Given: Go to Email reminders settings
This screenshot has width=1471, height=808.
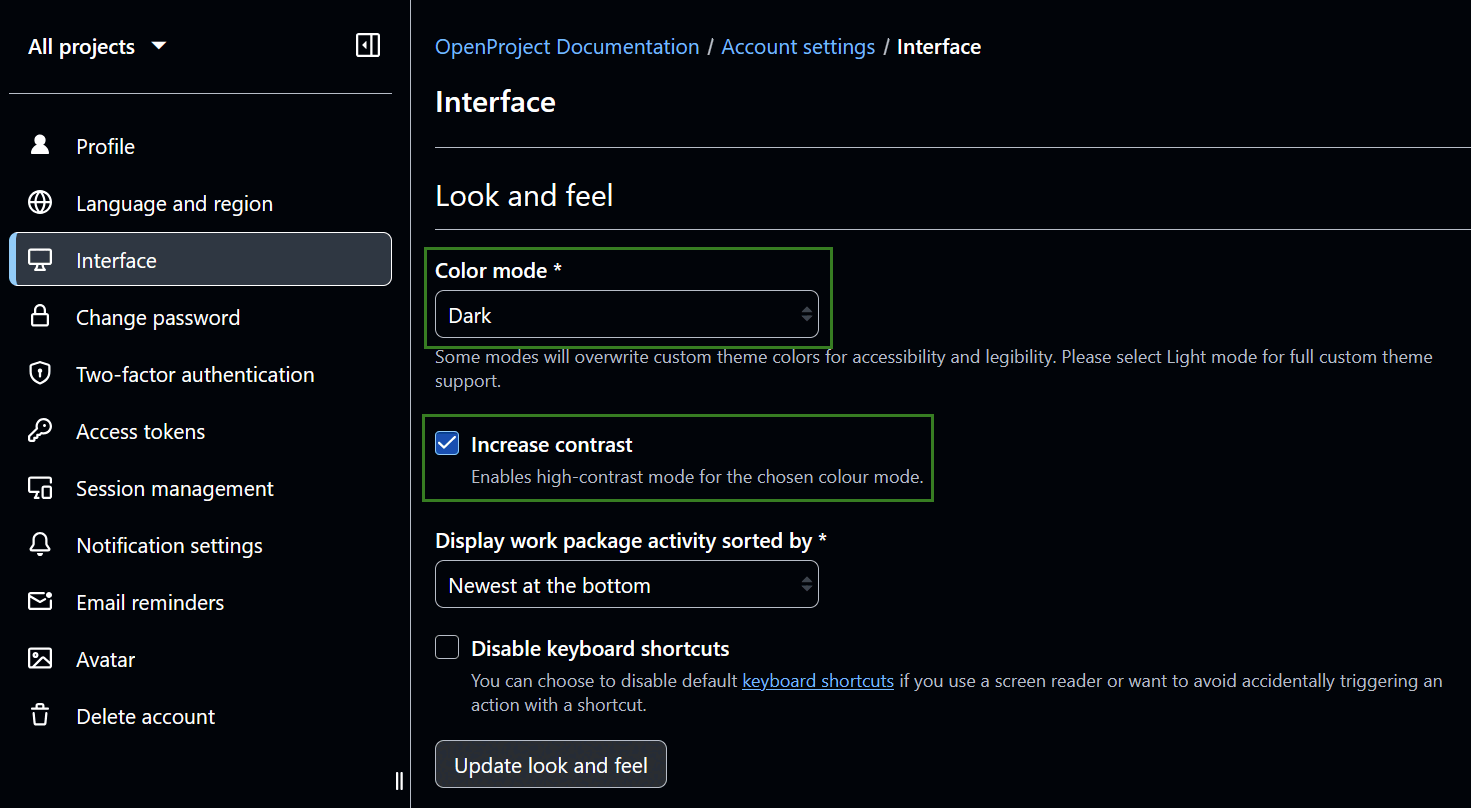Looking at the screenshot, I should [x=150, y=602].
